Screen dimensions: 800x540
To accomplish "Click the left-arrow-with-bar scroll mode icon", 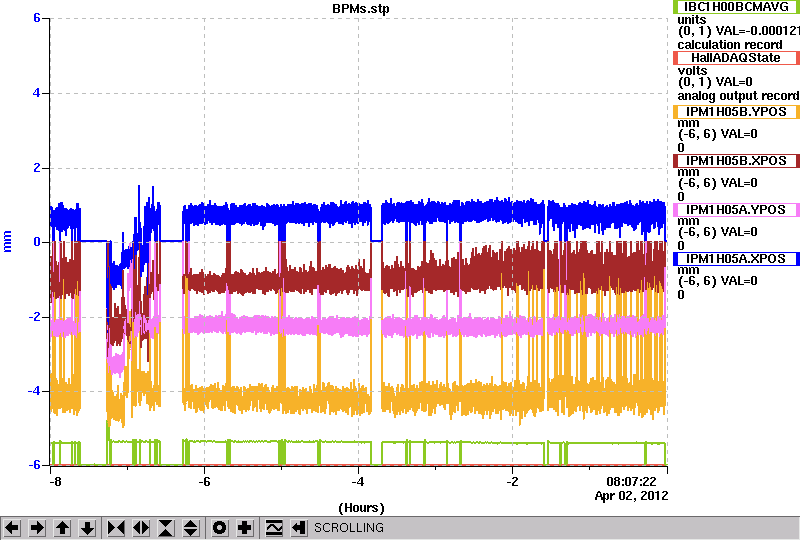I will (x=299, y=528).
